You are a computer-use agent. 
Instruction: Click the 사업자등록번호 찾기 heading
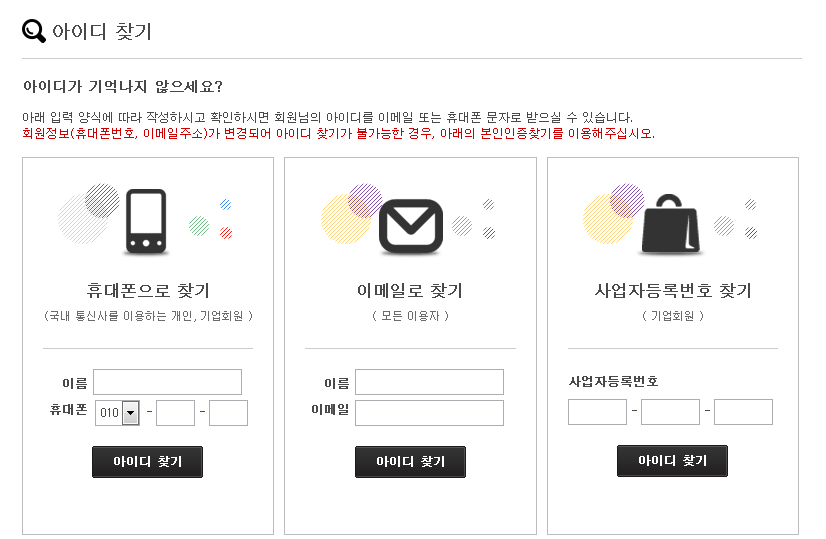[x=673, y=290]
